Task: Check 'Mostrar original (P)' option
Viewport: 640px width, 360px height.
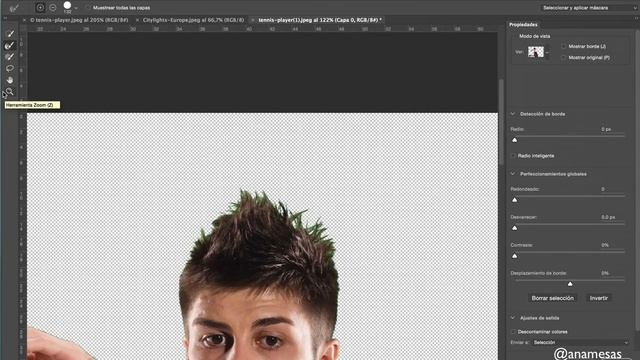Action: 564,58
